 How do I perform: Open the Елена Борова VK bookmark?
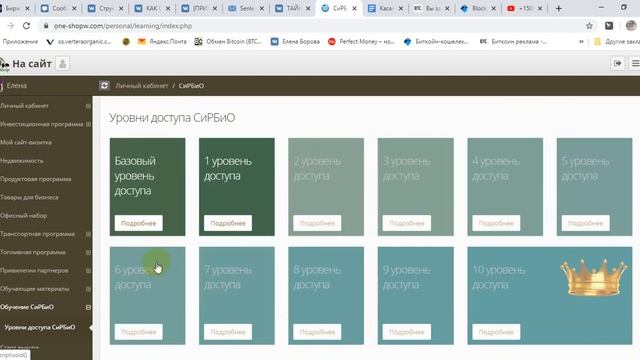click(x=295, y=42)
